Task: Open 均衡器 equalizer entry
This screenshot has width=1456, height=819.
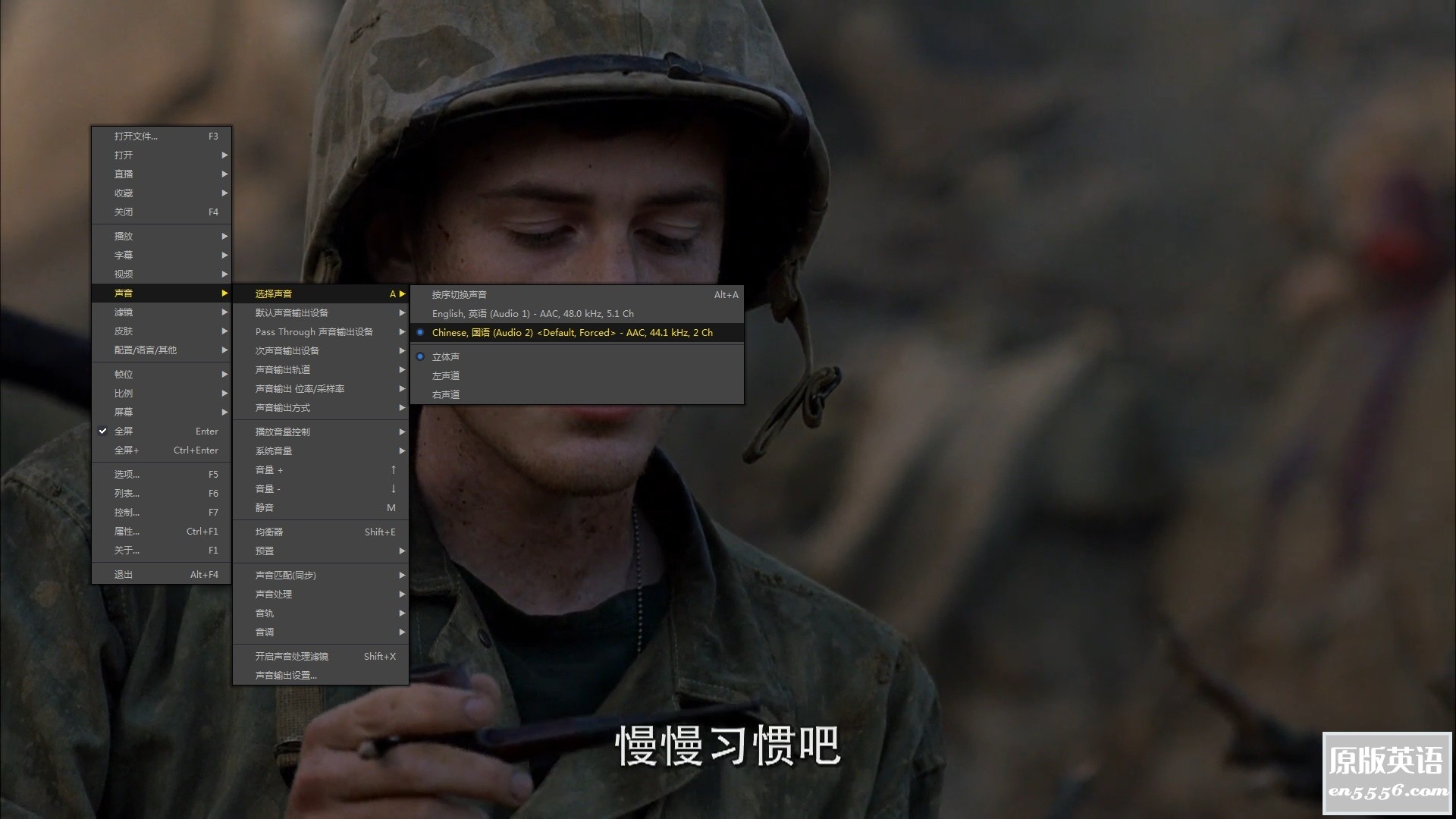Action: [x=321, y=532]
